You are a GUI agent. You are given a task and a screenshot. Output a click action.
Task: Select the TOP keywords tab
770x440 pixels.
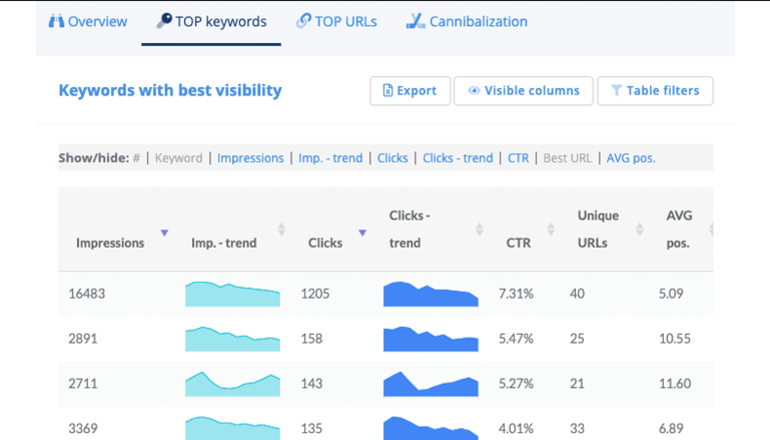211,21
